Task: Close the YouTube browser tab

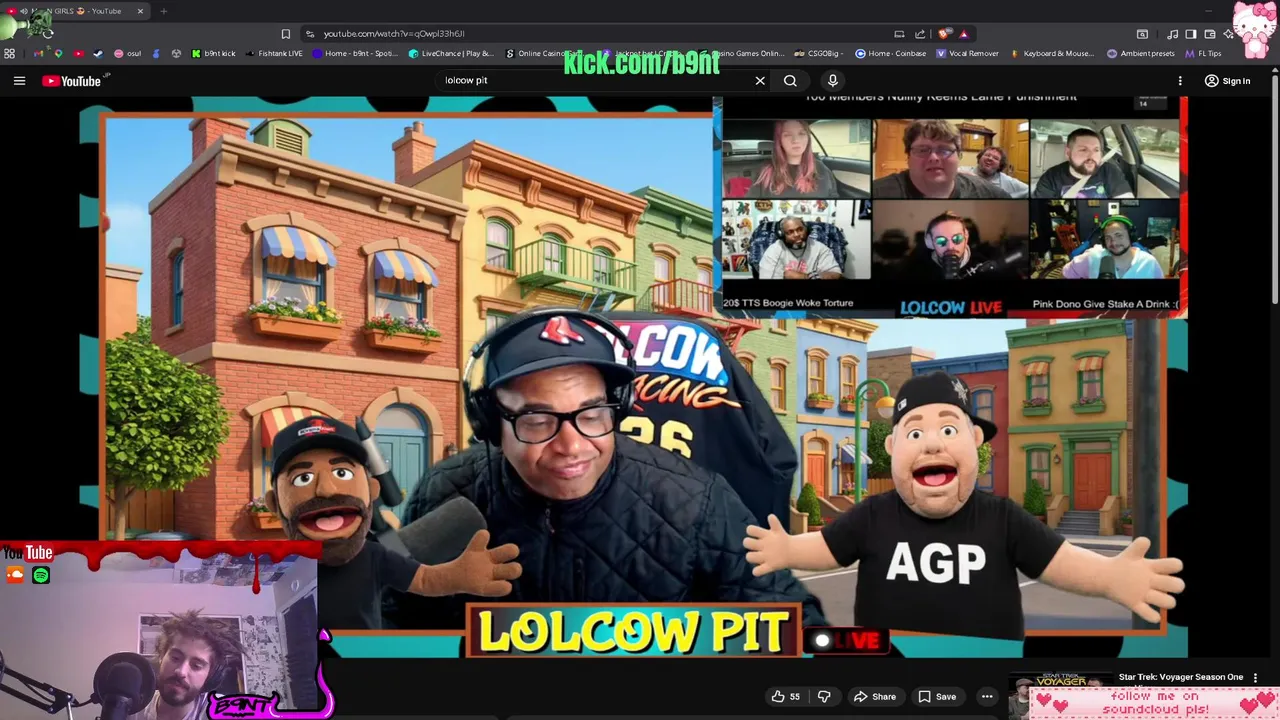Action: click(x=140, y=11)
